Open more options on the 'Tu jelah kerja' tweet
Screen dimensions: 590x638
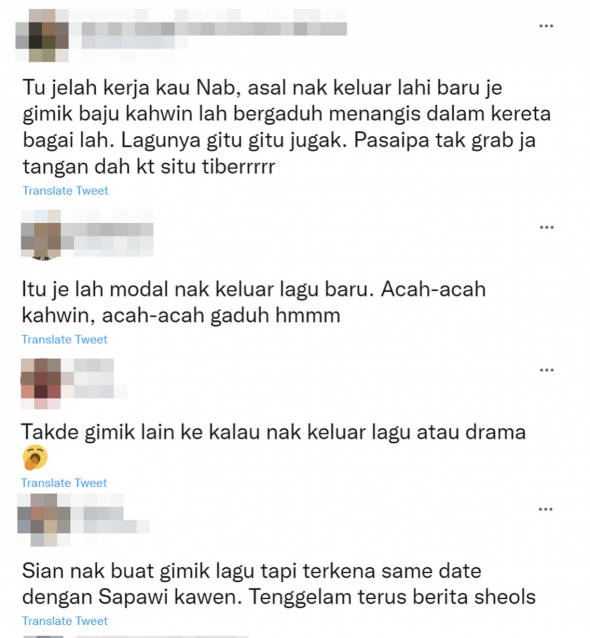point(546,26)
